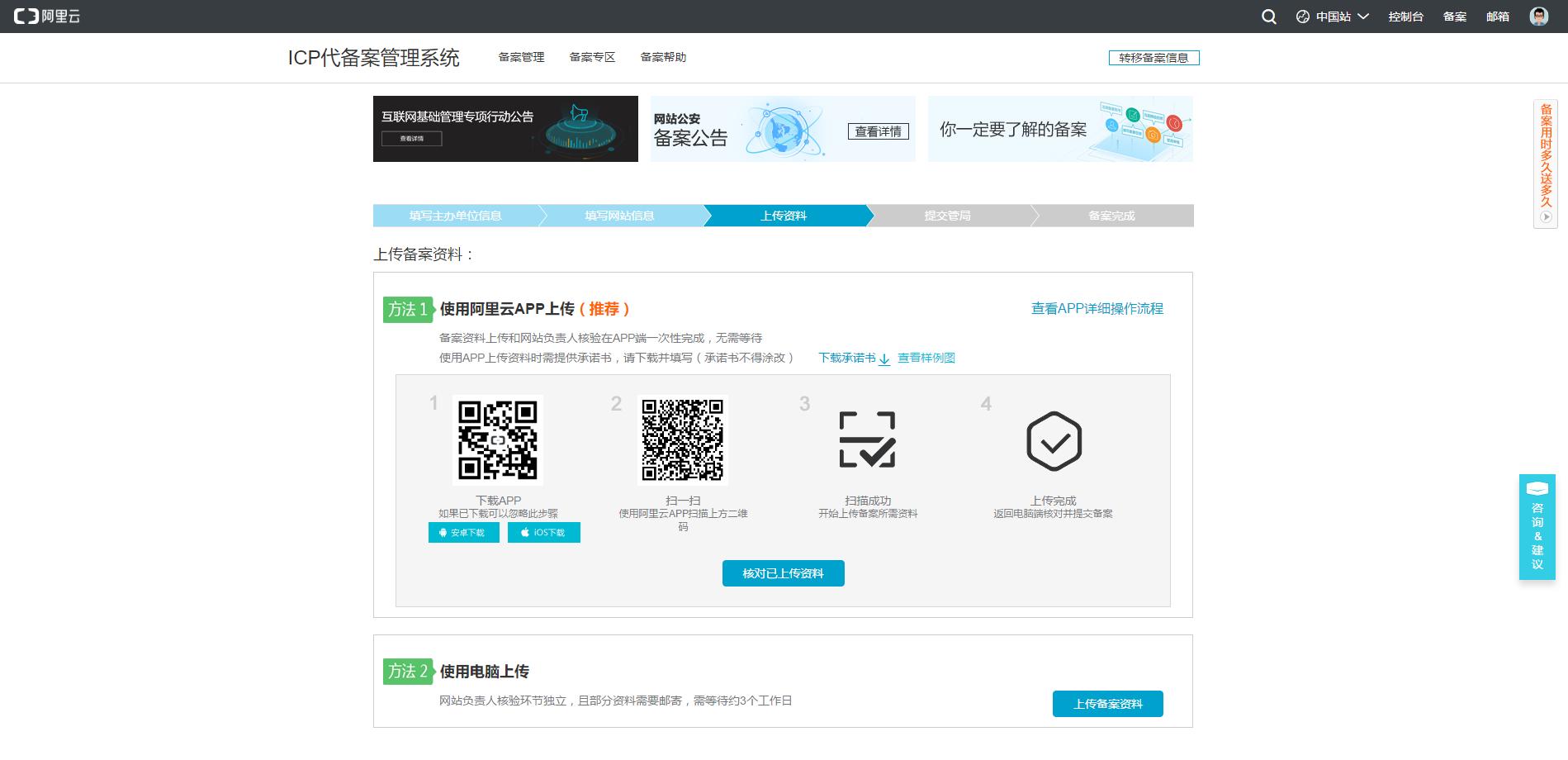The width and height of the screenshot is (1568, 760).
Task: Click the globe icon beside 中国站
Action: [x=1302, y=16]
